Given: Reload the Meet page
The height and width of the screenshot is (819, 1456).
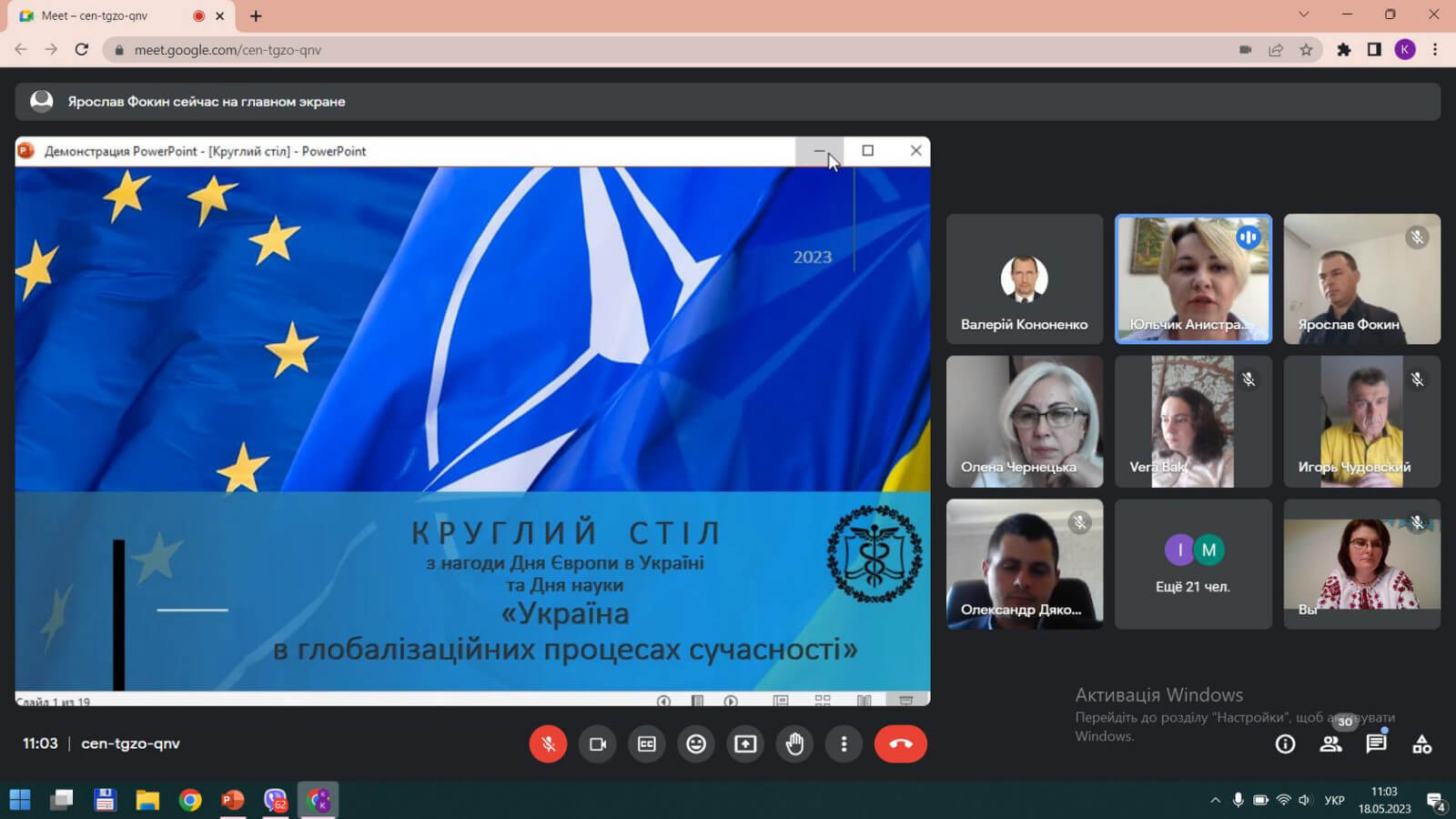Looking at the screenshot, I should click(x=82, y=50).
